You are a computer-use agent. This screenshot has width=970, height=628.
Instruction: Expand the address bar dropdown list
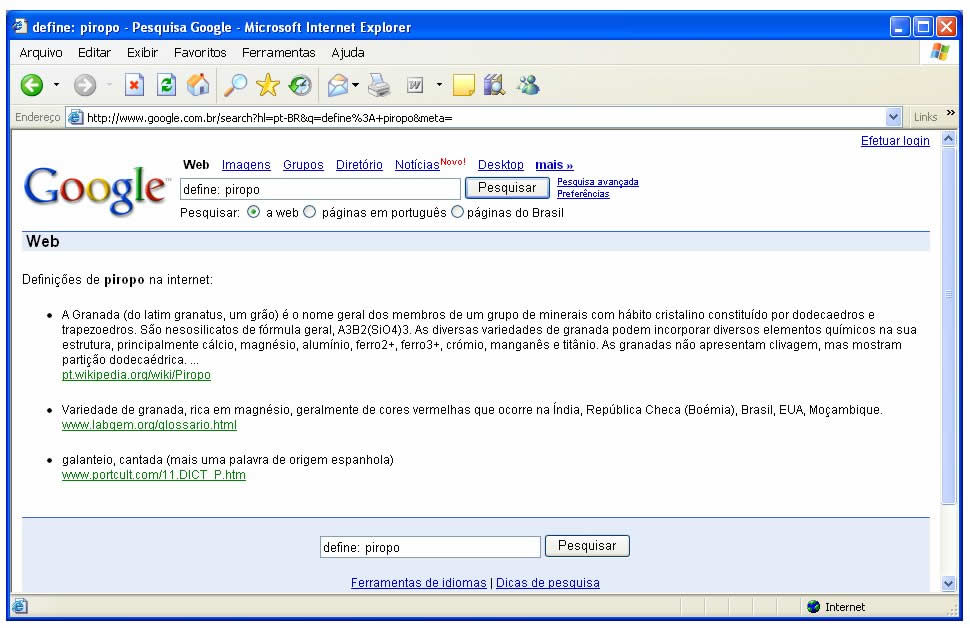pos(893,117)
